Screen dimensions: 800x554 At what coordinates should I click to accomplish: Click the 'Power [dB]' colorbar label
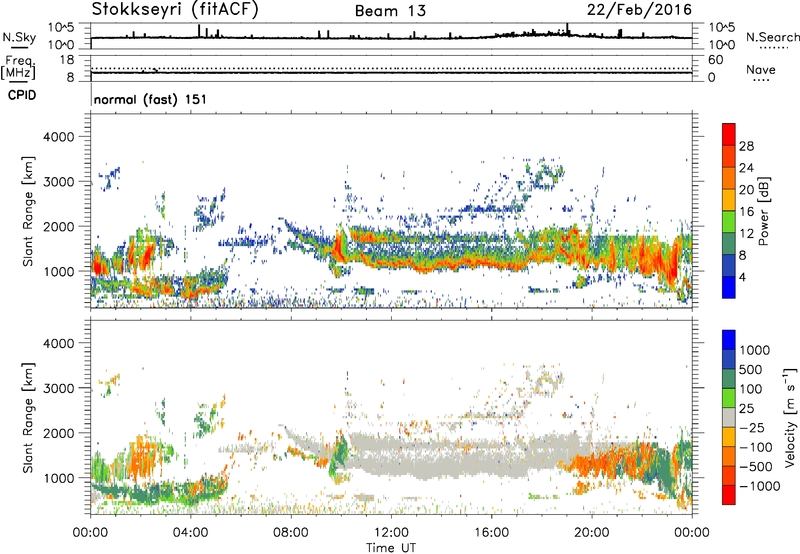point(764,211)
